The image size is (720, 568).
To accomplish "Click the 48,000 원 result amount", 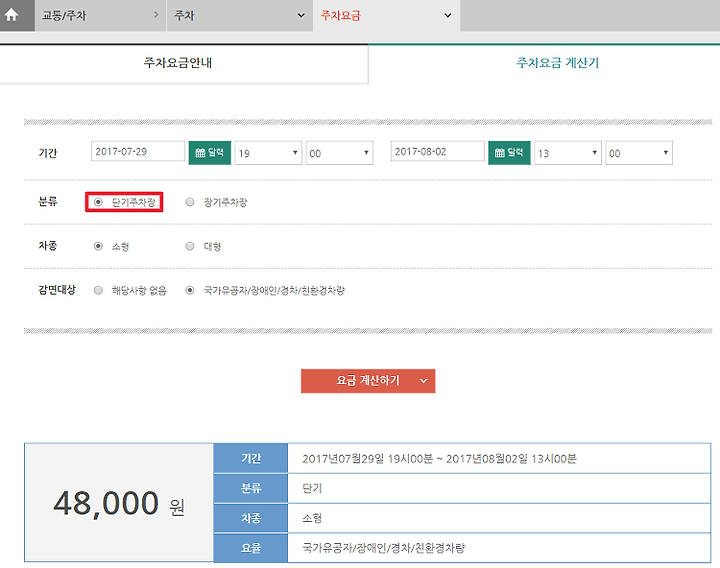I will coord(119,504).
